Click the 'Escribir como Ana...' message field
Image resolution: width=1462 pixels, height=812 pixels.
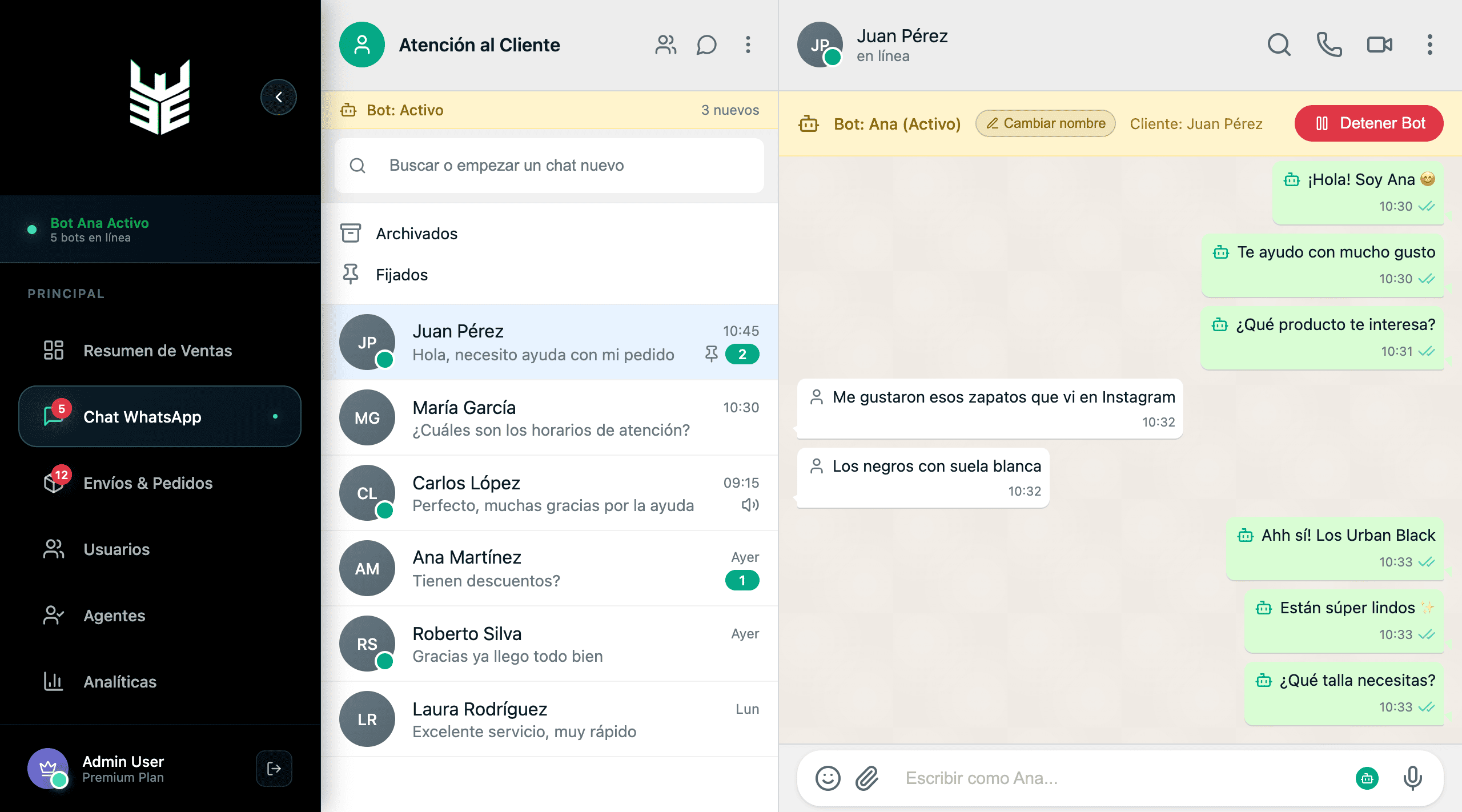[1119, 778]
